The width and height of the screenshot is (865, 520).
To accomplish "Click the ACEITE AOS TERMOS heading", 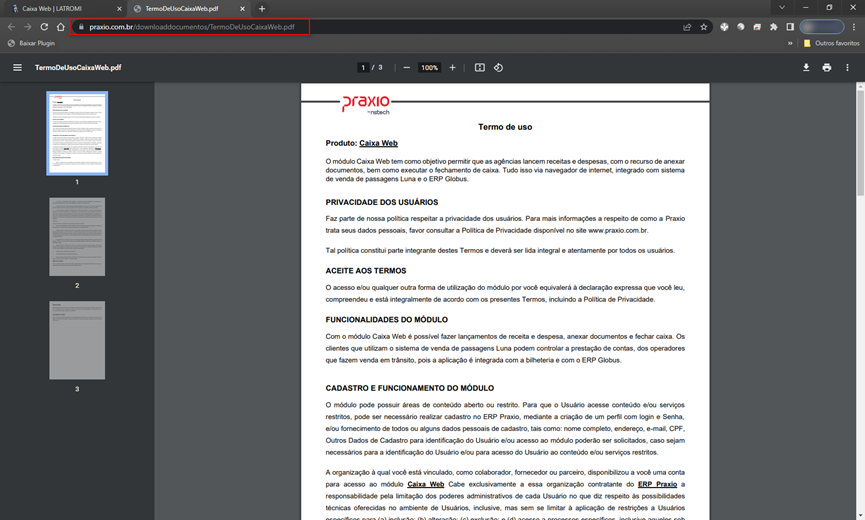I will (366, 271).
